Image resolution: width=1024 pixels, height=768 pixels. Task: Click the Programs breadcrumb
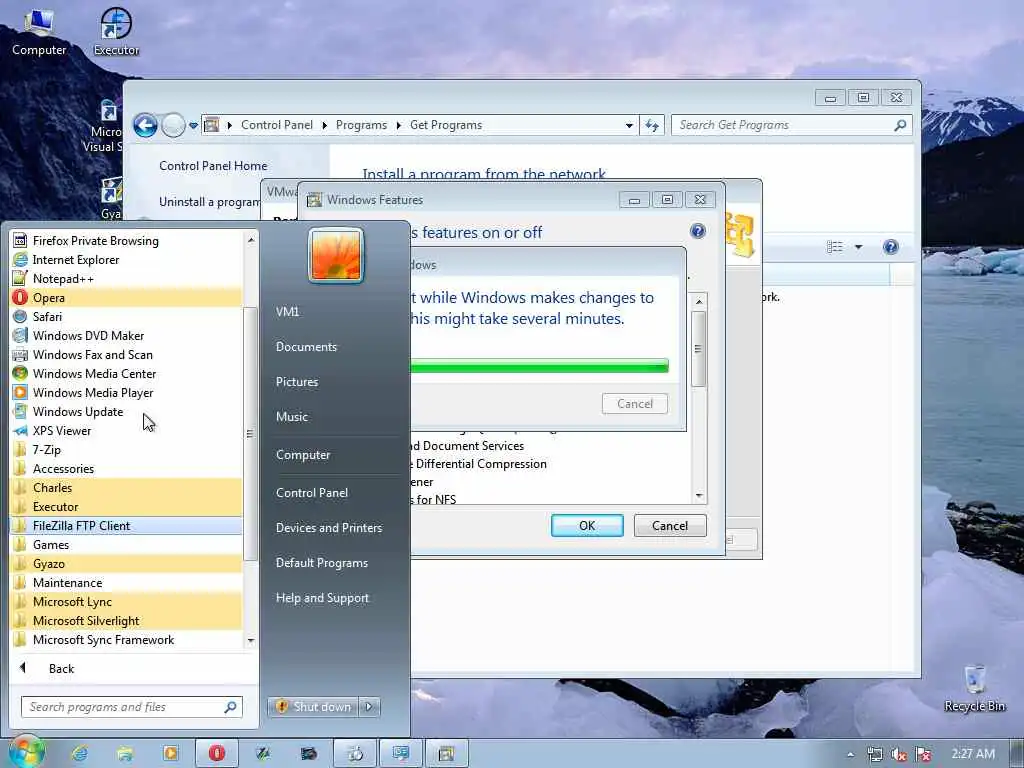[361, 125]
